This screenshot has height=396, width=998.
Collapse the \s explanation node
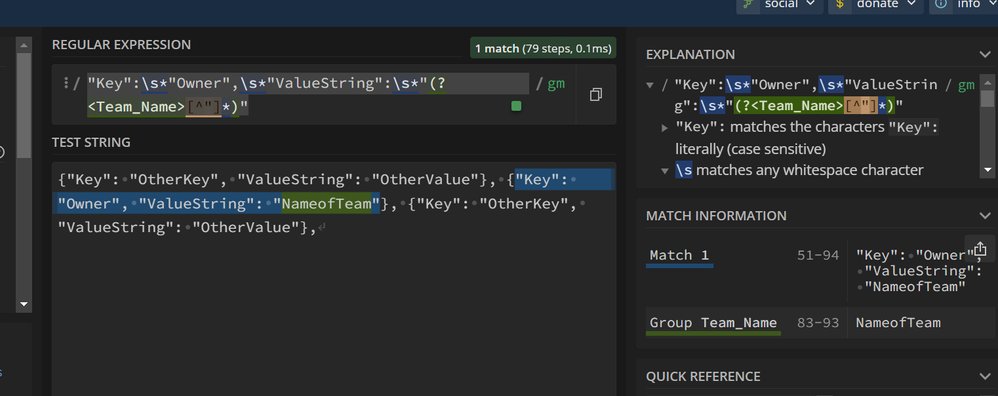tap(664, 171)
